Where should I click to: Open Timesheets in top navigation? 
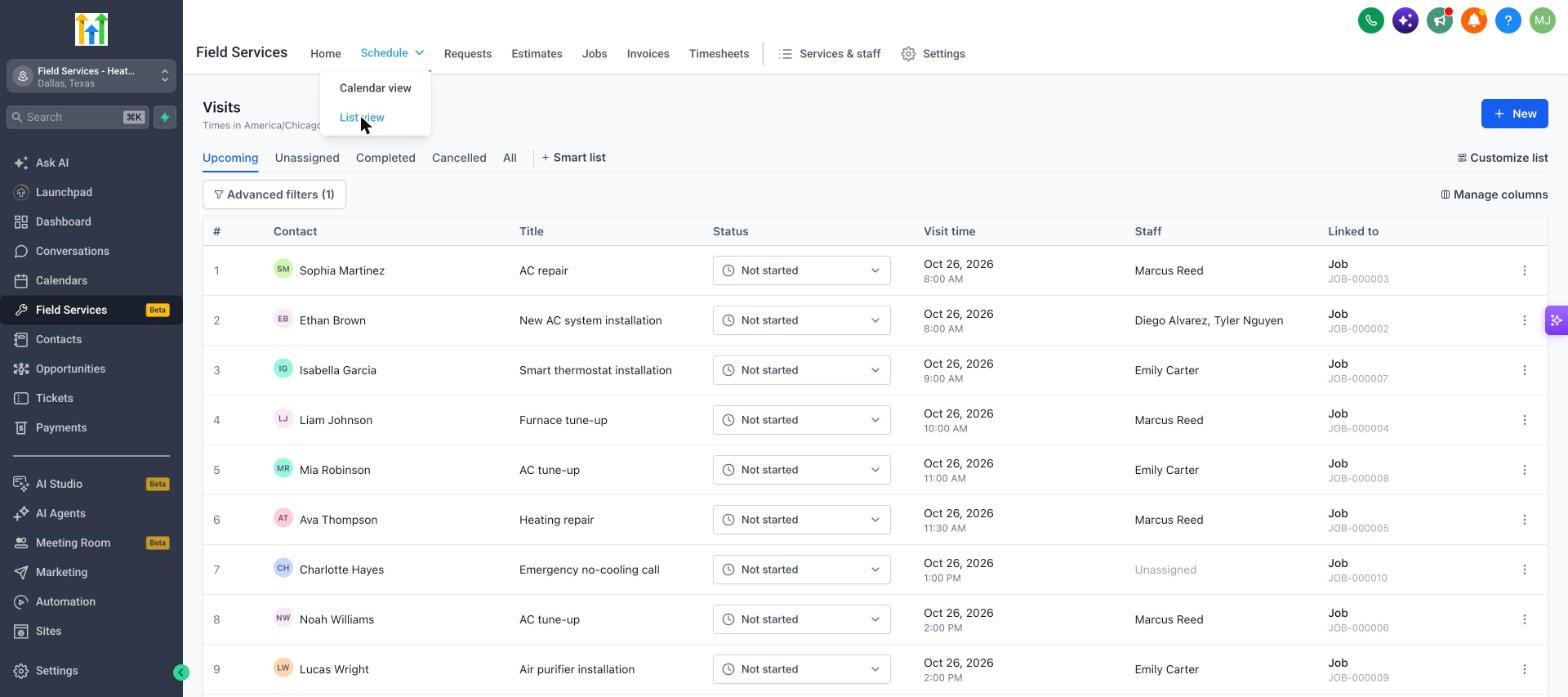[718, 54]
